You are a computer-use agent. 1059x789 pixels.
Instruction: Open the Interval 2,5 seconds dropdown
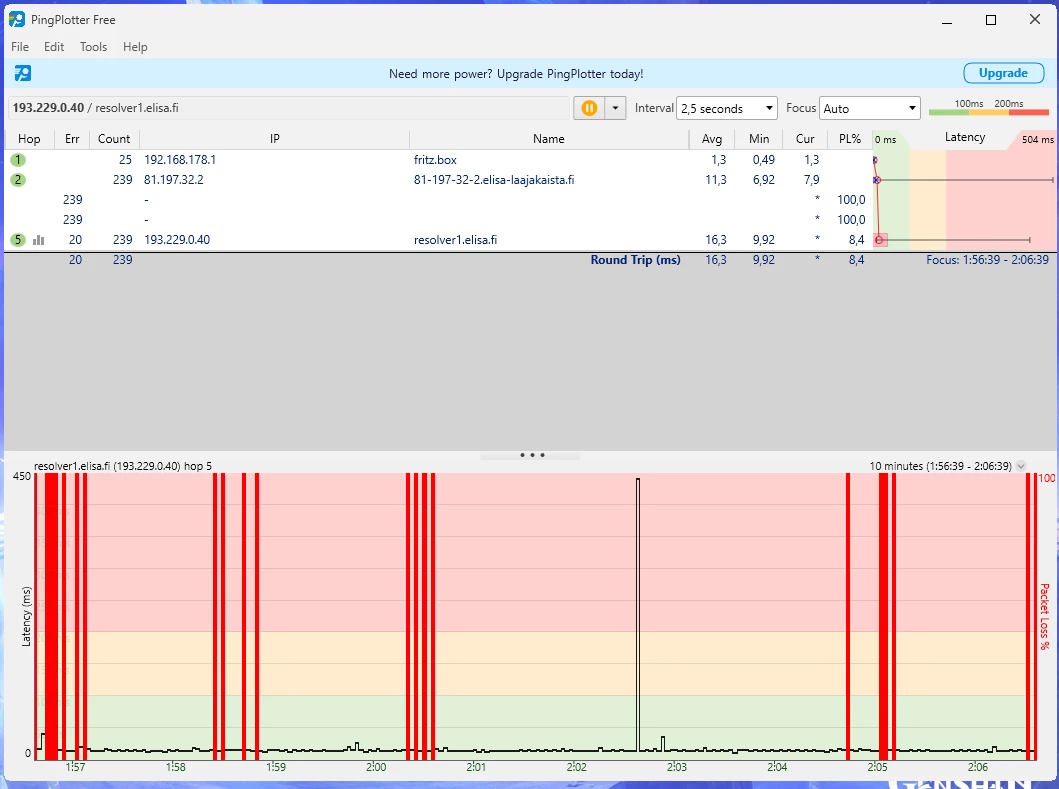727,108
